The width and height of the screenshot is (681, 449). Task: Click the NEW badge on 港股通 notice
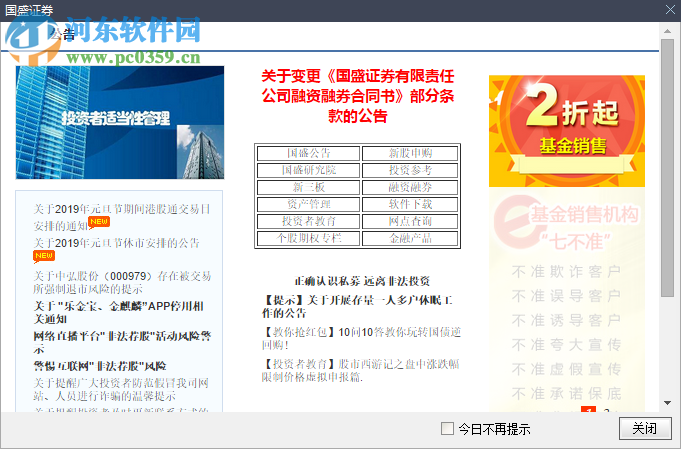tap(99, 222)
